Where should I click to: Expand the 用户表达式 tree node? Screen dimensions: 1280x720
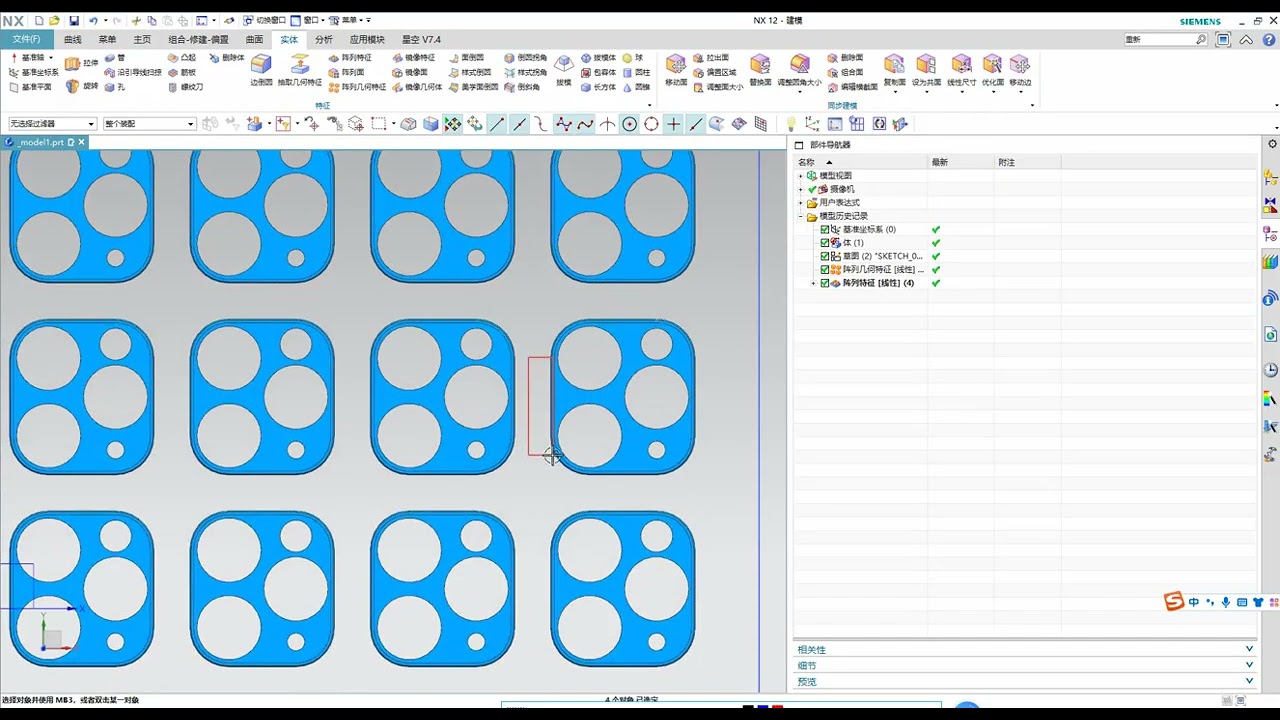pyautogui.click(x=800, y=203)
